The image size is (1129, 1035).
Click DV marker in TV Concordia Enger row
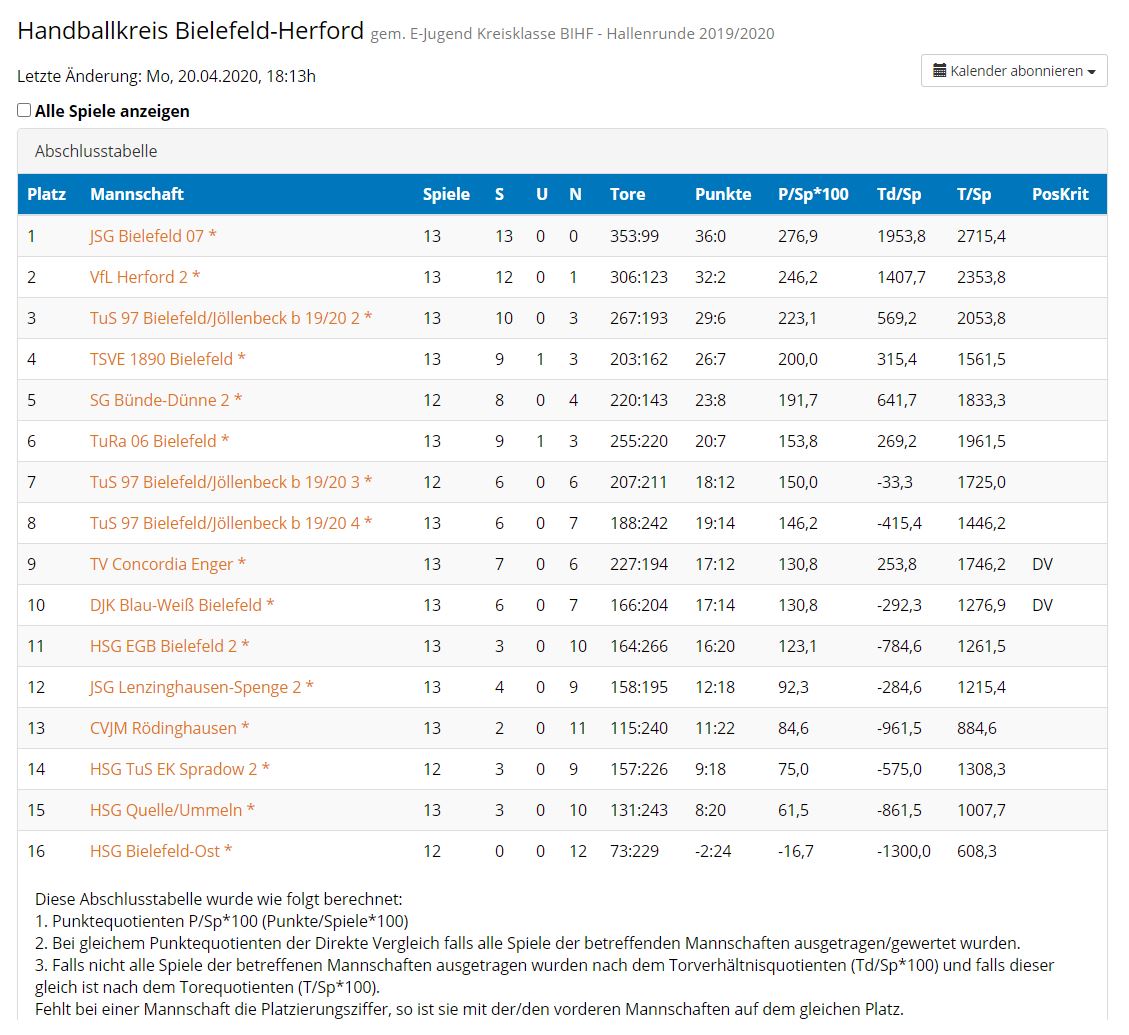[1042, 565]
